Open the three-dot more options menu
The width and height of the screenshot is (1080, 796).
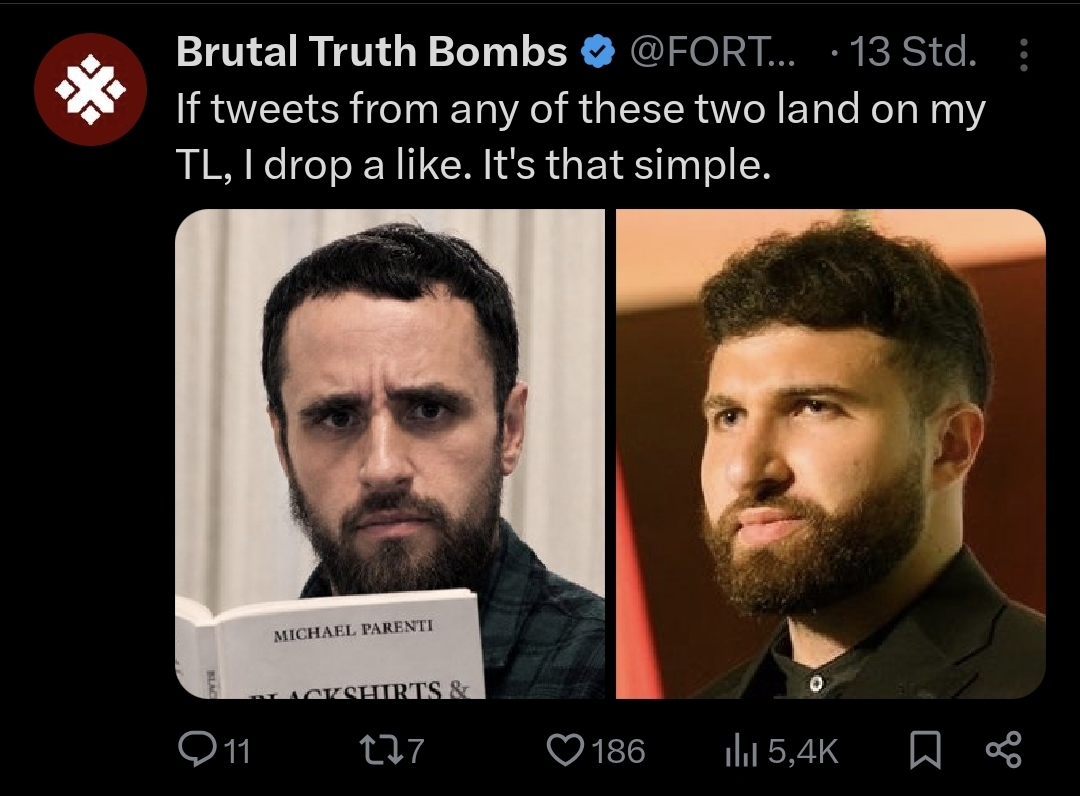click(1024, 54)
